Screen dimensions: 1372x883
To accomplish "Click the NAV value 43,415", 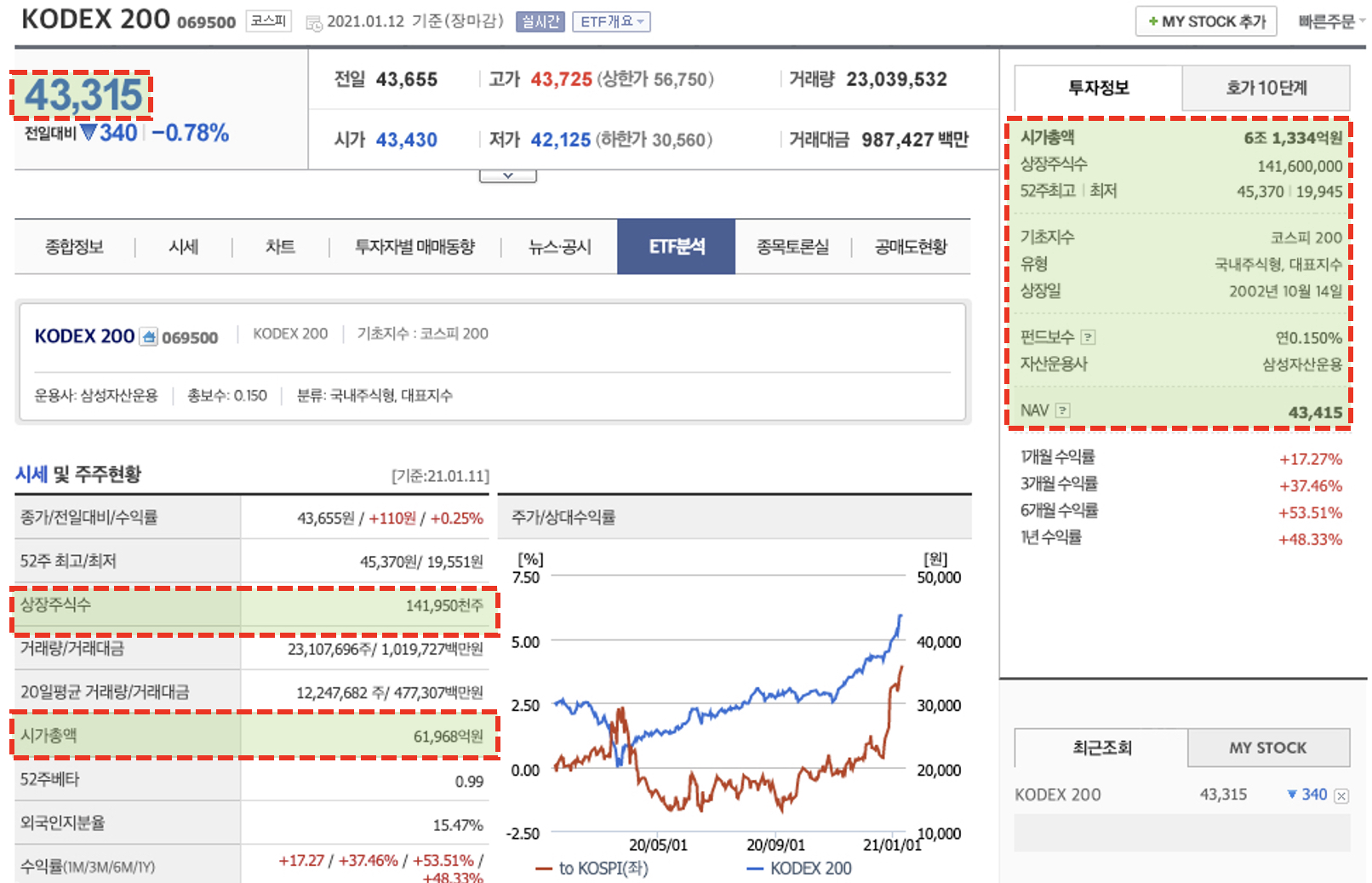I will pyautogui.click(x=1316, y=412).
